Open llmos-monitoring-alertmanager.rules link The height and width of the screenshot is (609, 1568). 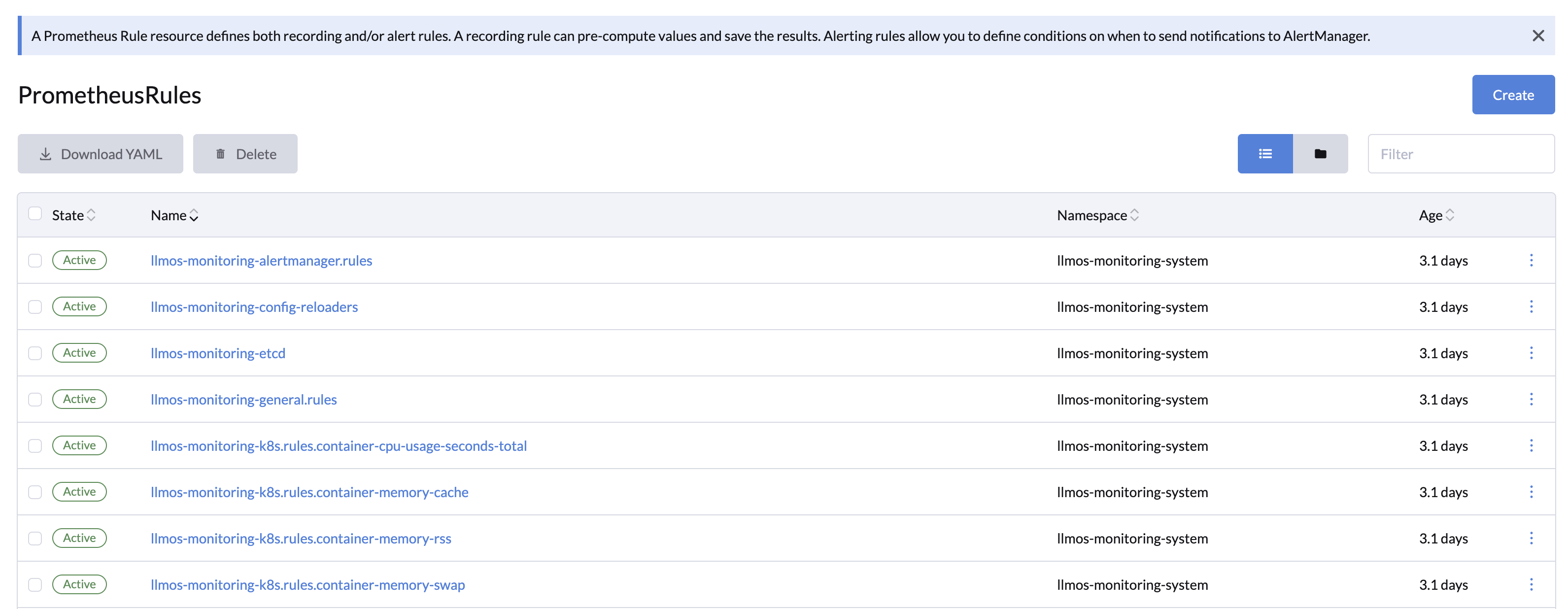(x=261, y=260)
